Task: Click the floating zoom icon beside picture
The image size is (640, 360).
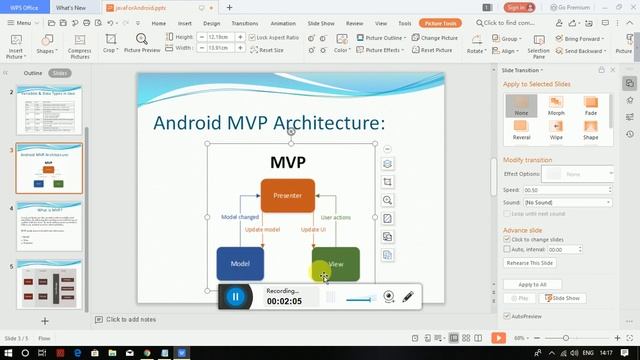Action: click(387, 200)
